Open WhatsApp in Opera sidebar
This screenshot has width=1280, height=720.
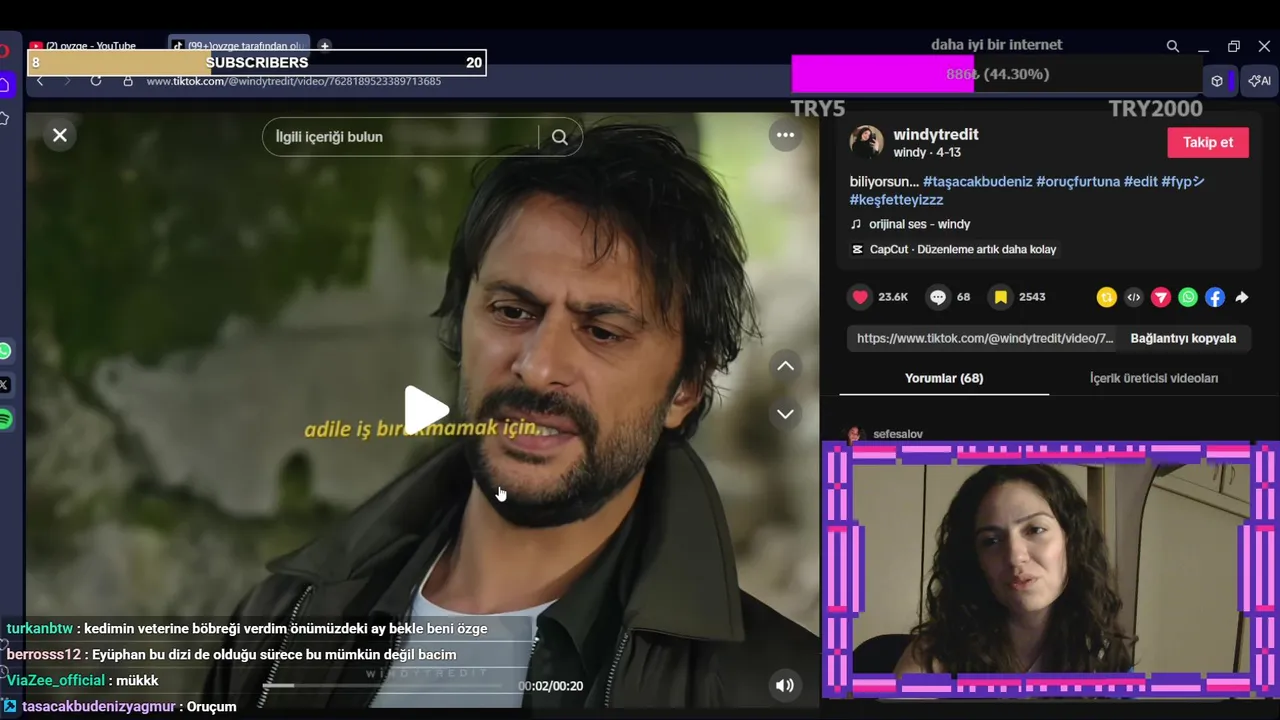tap(5, 351)
